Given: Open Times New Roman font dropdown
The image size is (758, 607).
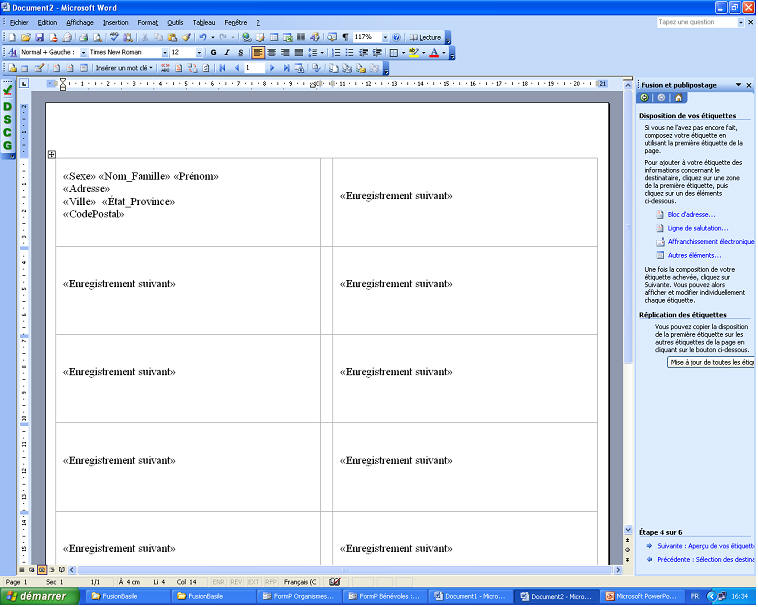Looking at the screenshot, I should pos(165,52).
